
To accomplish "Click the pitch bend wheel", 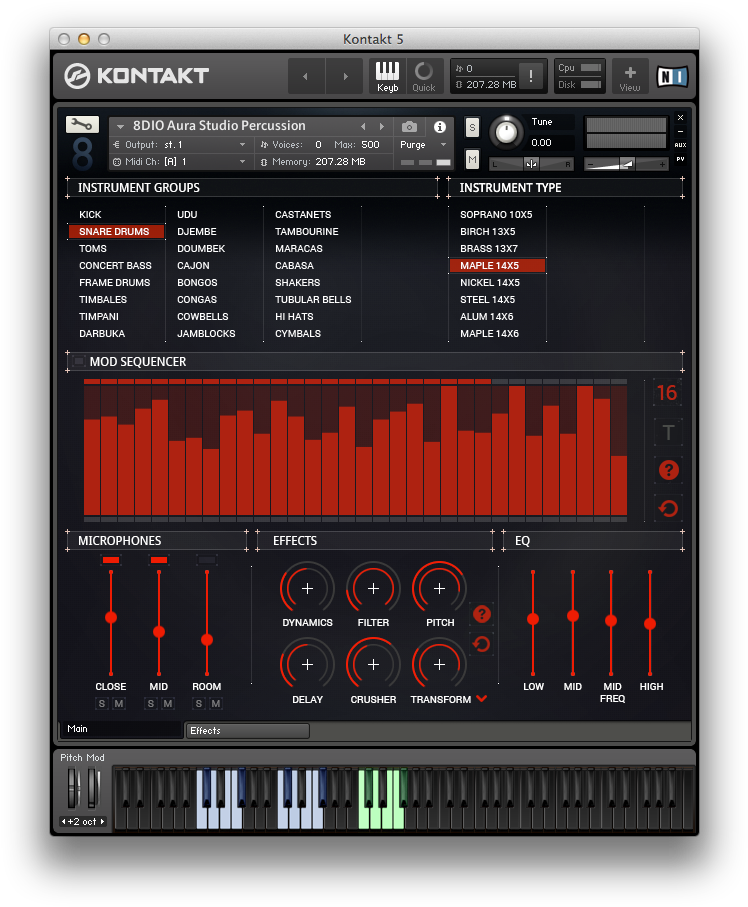I will click(x=73, y=787).
